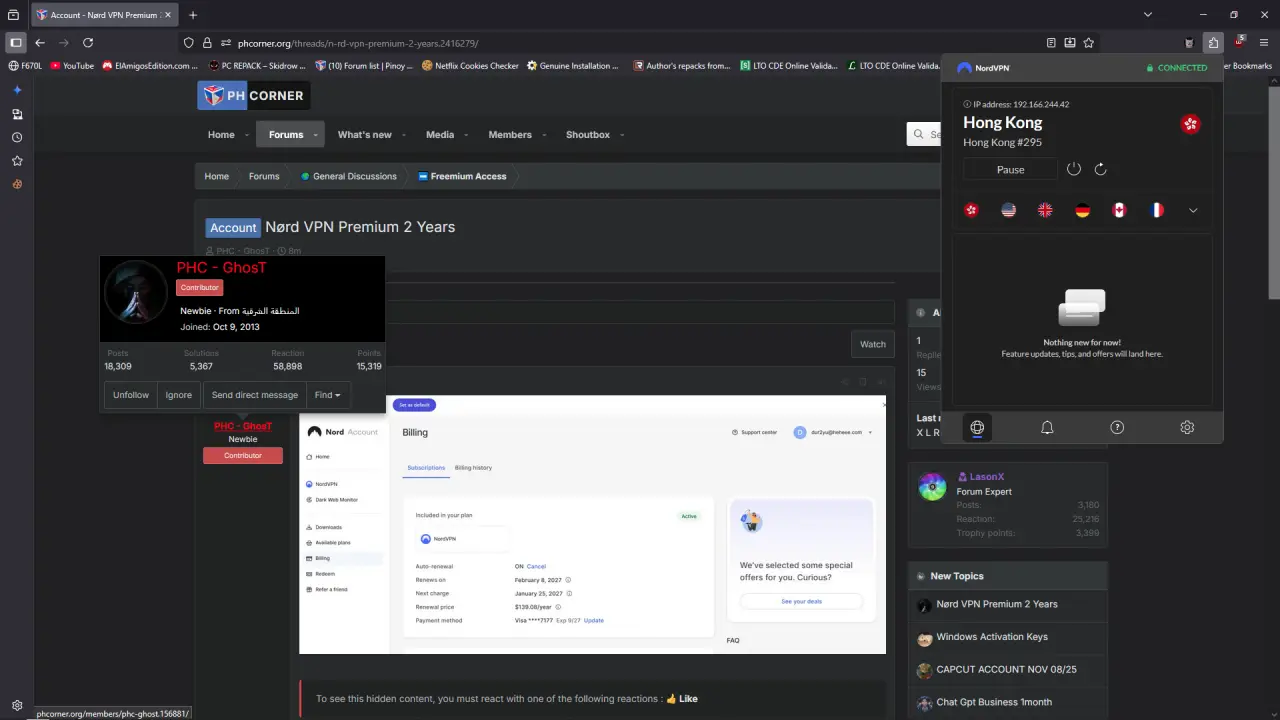Pick the United Kingdom flag server

pos(1045,210)
